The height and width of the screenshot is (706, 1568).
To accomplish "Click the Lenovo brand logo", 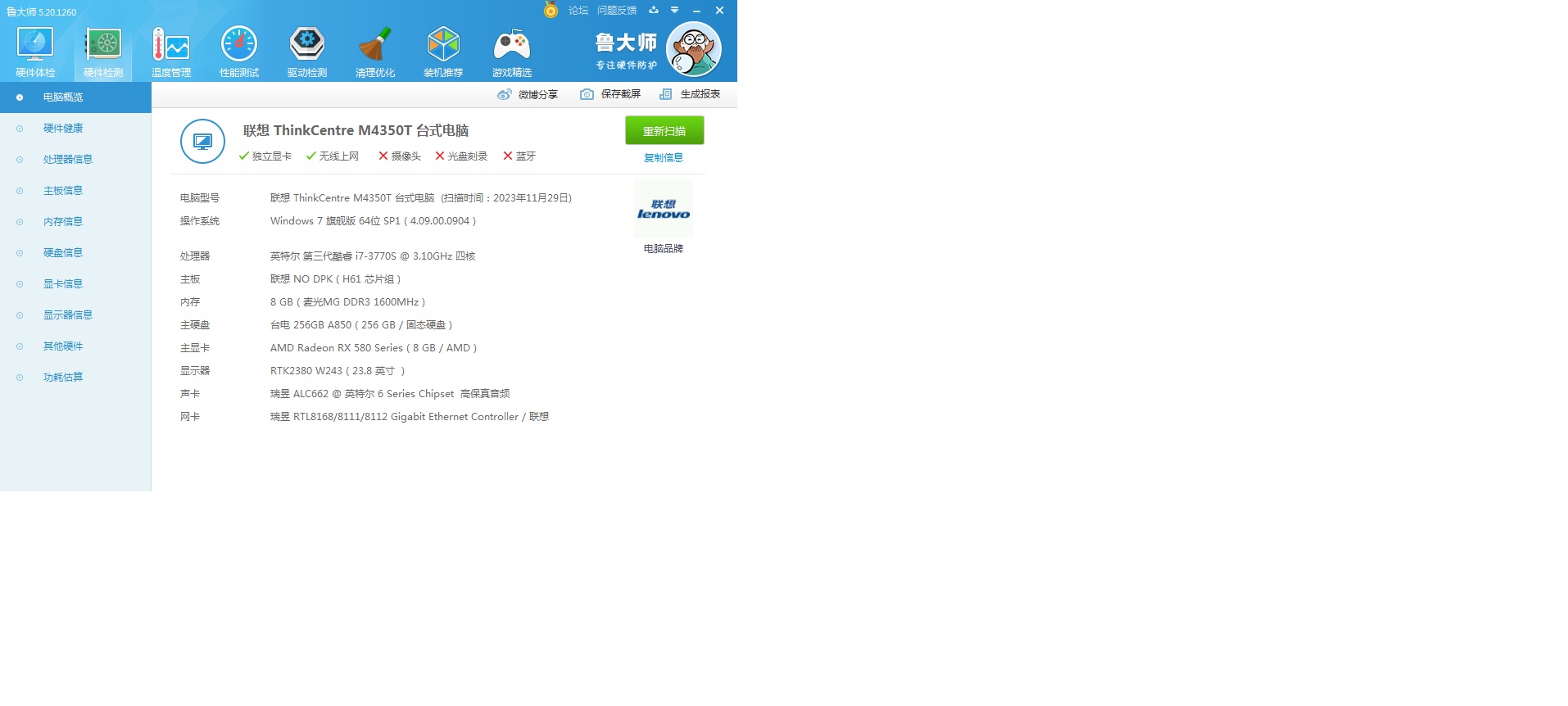I will point(664,210).
